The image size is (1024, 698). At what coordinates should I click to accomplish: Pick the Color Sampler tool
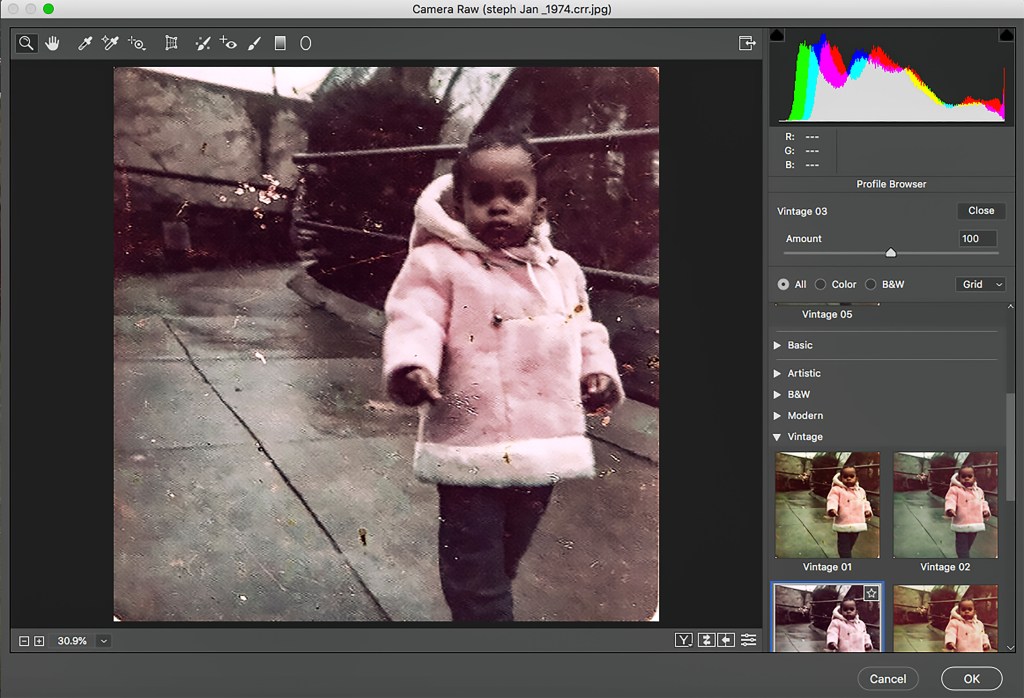pyautogui.click(x=110, y=43)
